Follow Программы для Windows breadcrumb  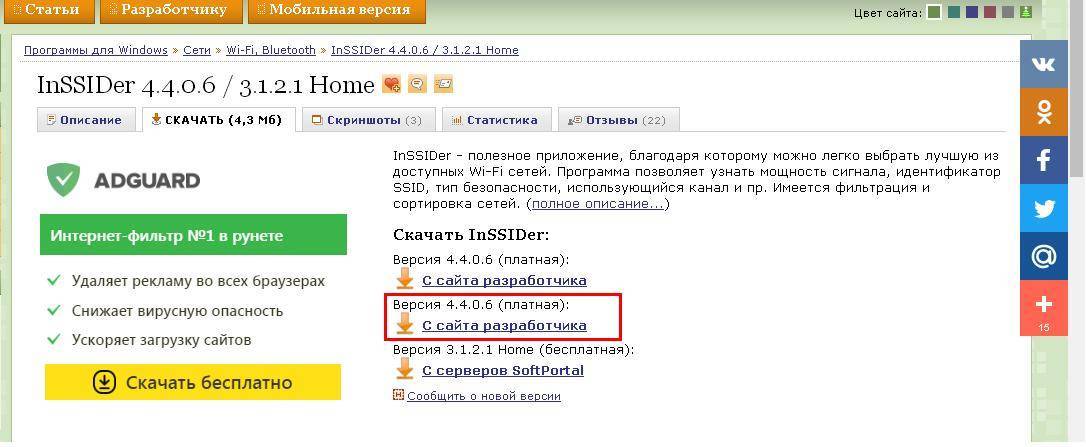96,50
